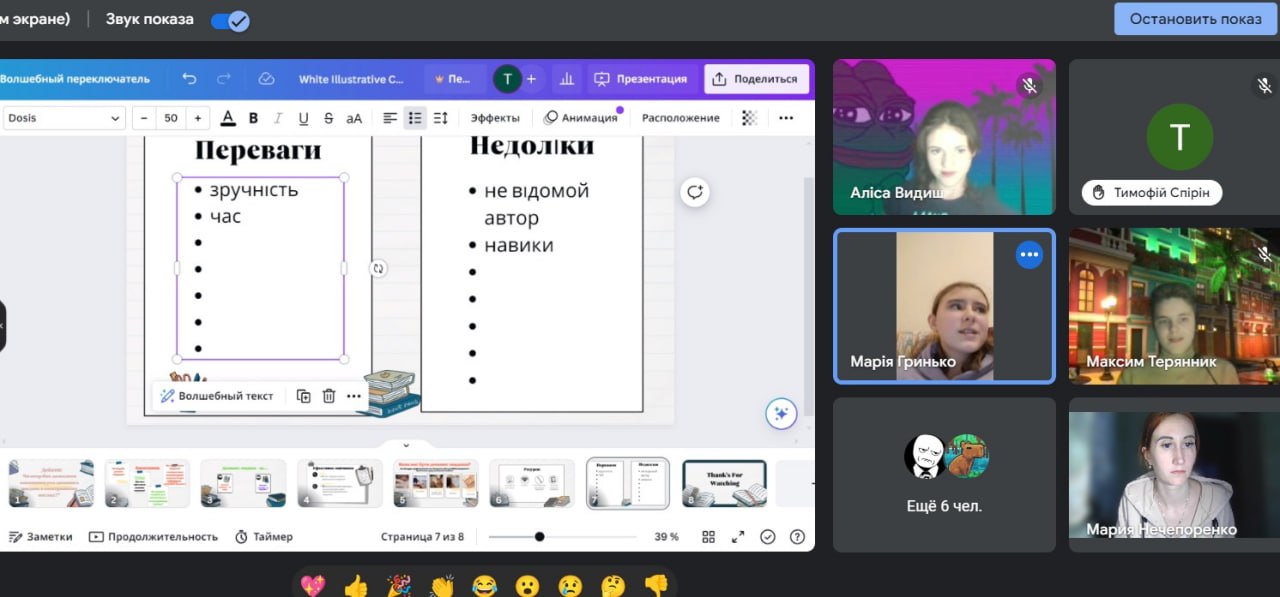
Task: Duplicate the selected element
Action: (303, 396)
